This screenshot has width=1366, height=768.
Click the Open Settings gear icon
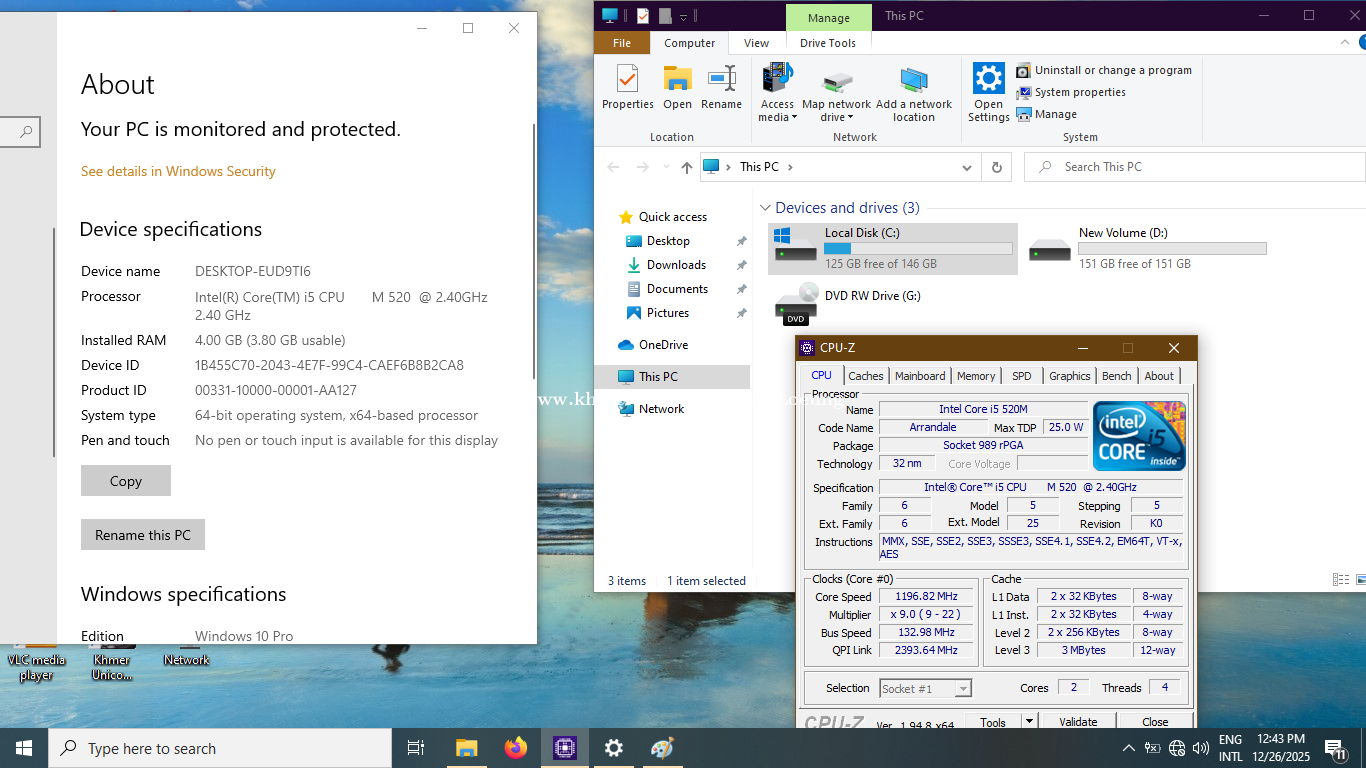(988, 79)
